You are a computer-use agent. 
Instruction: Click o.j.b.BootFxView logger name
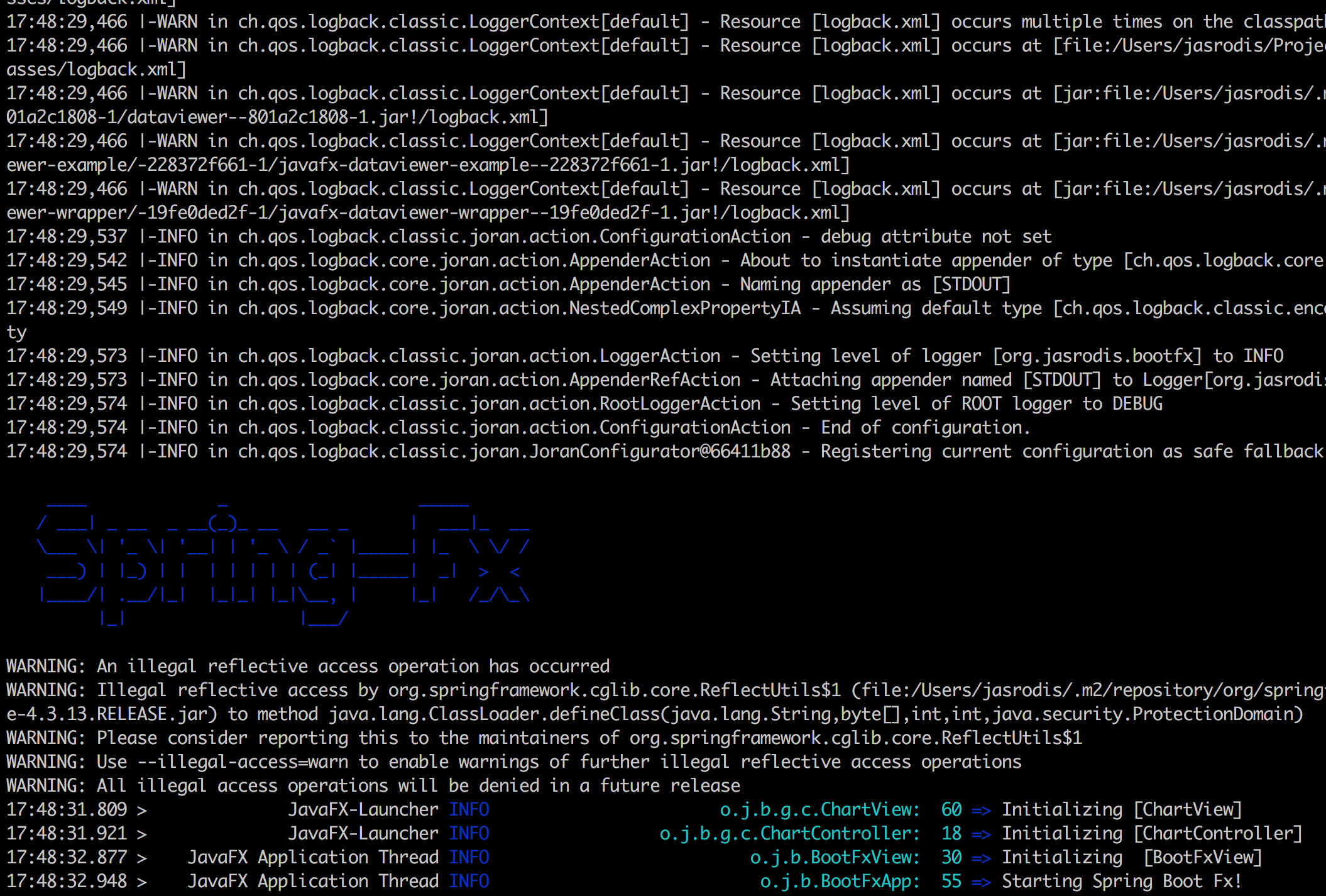pos(835,857)
